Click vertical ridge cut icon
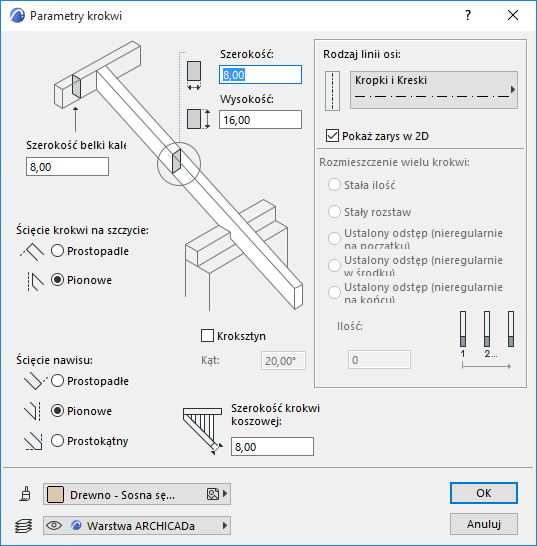The image size is (537, 546). click(35, 281)
